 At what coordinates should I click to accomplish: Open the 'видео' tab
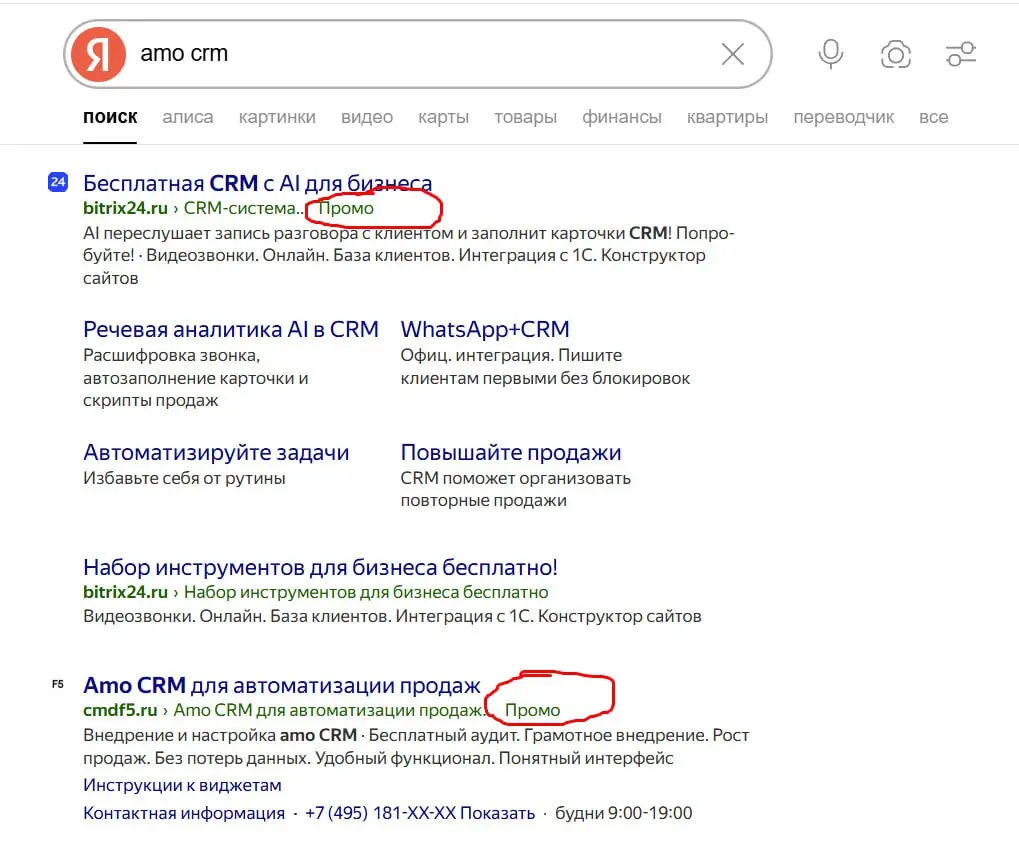pyautogui.click(x=367, y=117)
